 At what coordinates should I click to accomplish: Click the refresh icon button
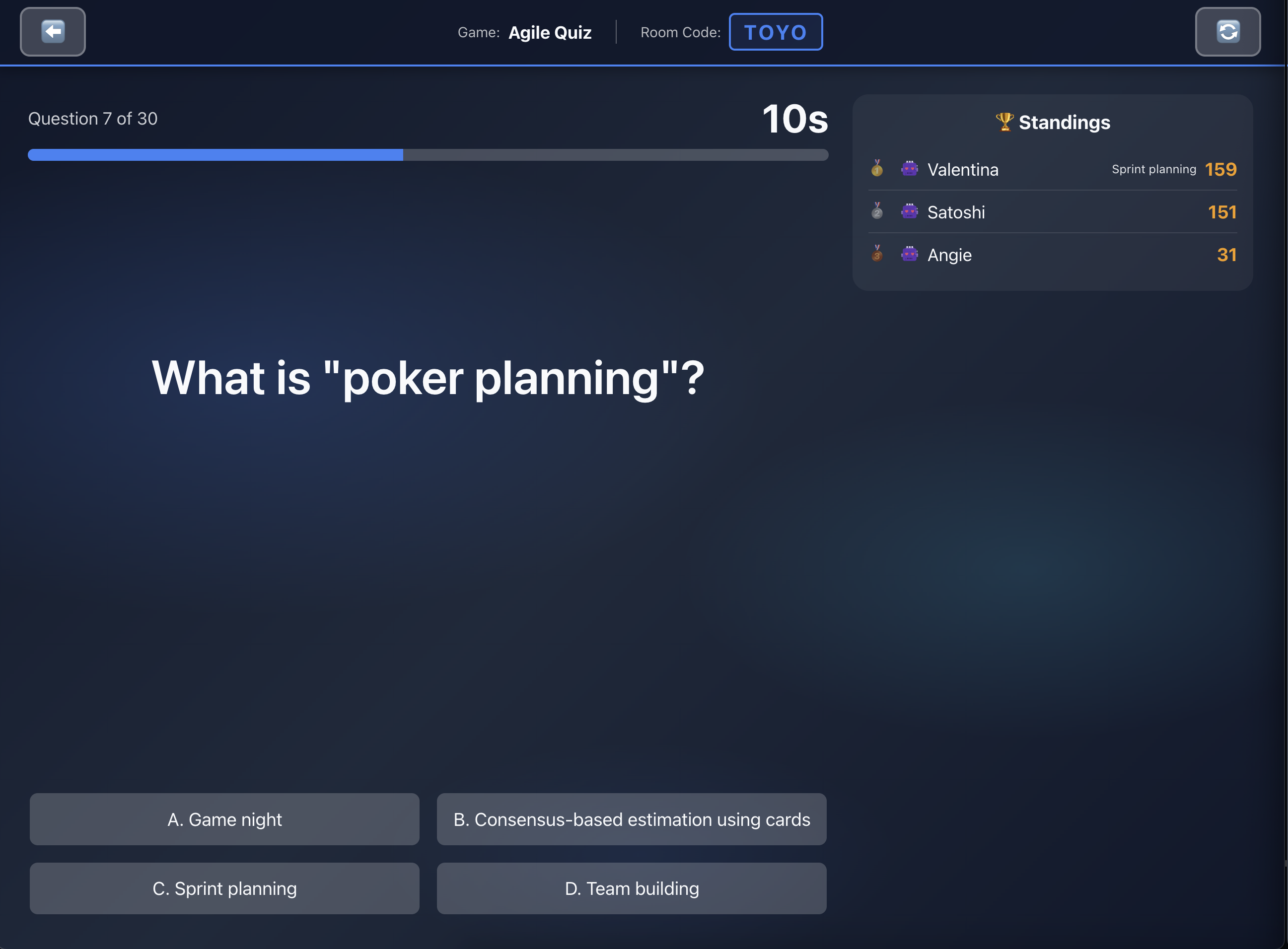[x=1227, y=32]
